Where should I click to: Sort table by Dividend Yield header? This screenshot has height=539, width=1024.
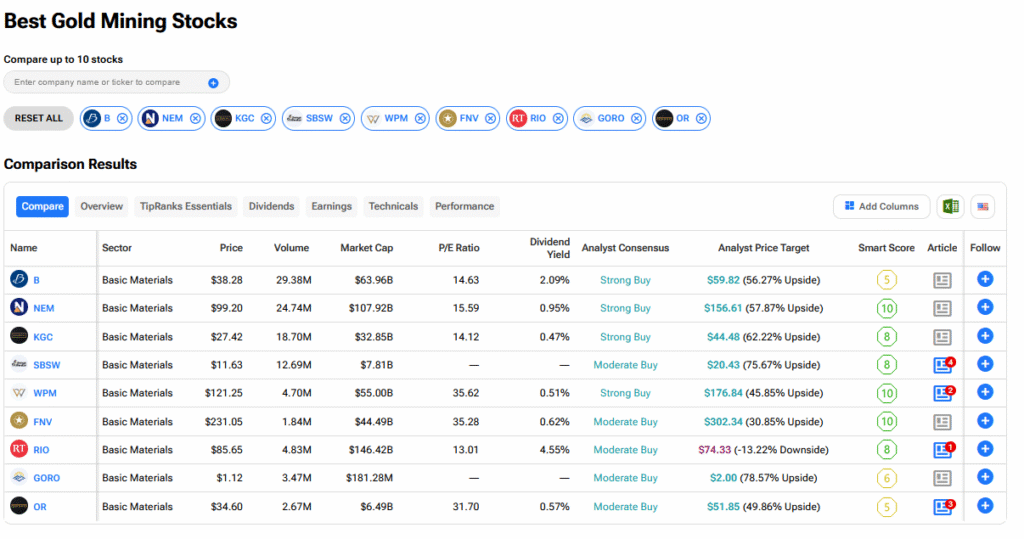(x=550, y=248)
